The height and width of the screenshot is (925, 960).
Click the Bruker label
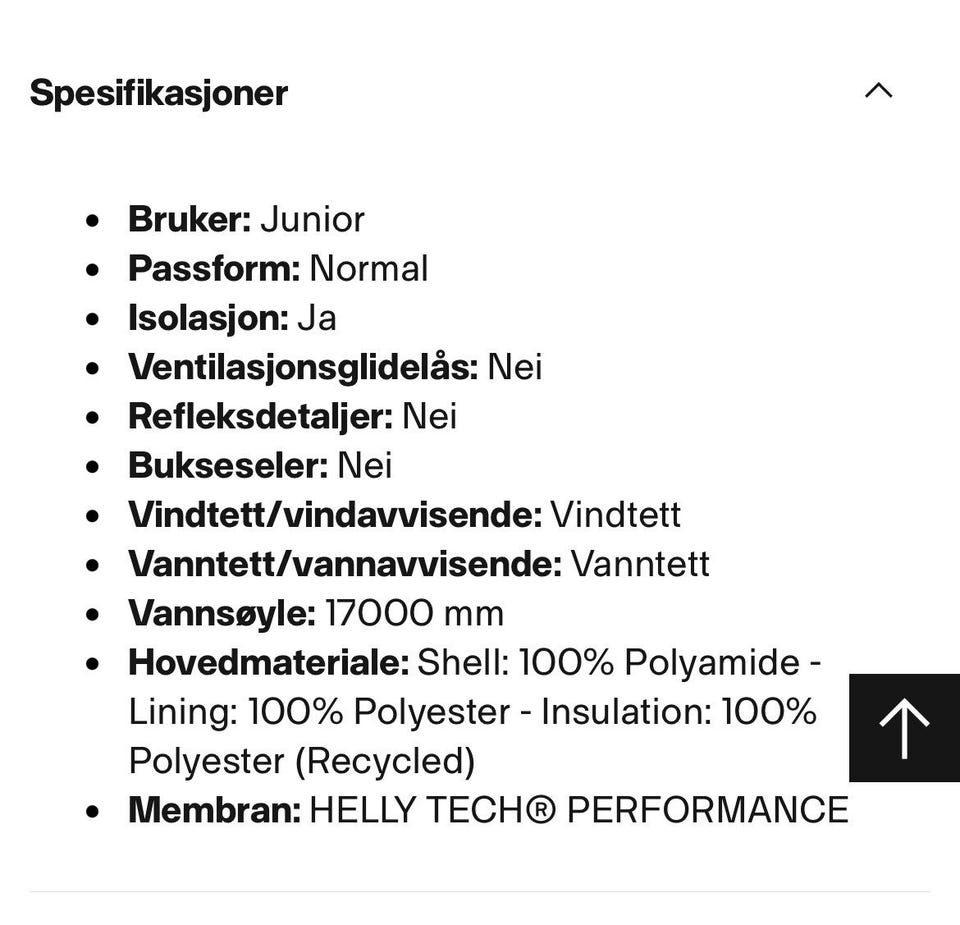pyautogui.click(x=189, y=219)
